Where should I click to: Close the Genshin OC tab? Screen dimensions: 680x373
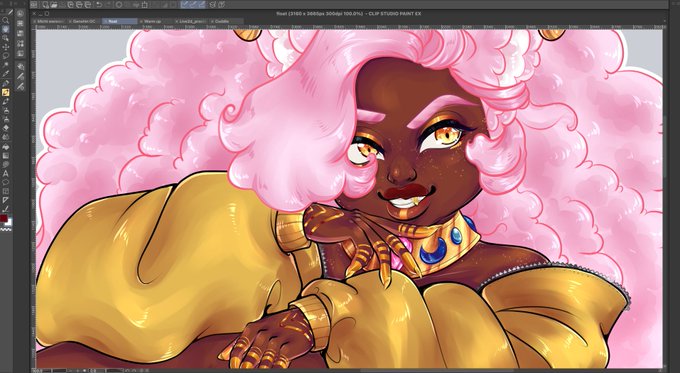click(70, 21)
